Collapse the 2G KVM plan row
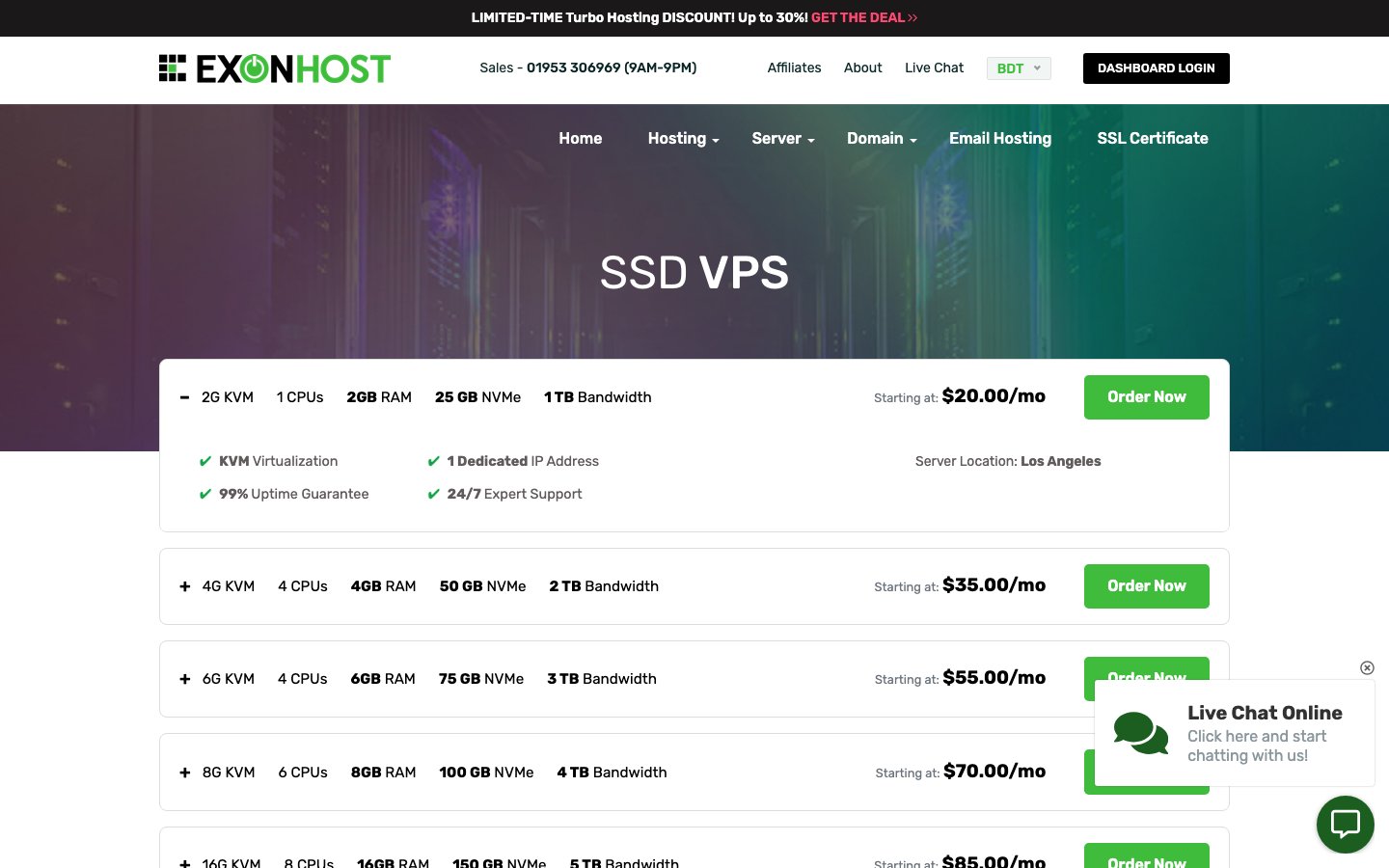The width and height of the screenshot is (1389, 868). click(184, 397)
